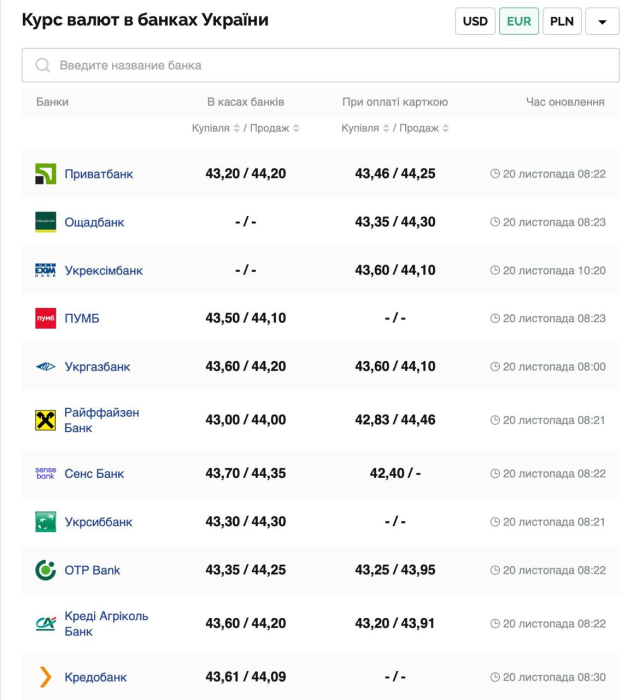This screenshot has width=634, height=700.
Task: Click the OTP Bank green logo
Action: [x=46, y=570]
